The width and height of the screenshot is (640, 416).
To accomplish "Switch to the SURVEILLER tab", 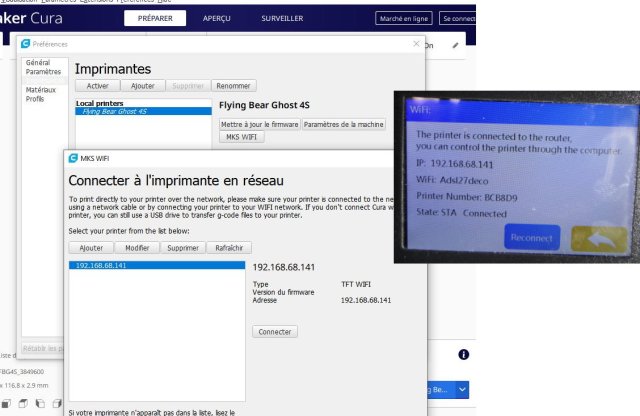I will click(x=282, y=18).
